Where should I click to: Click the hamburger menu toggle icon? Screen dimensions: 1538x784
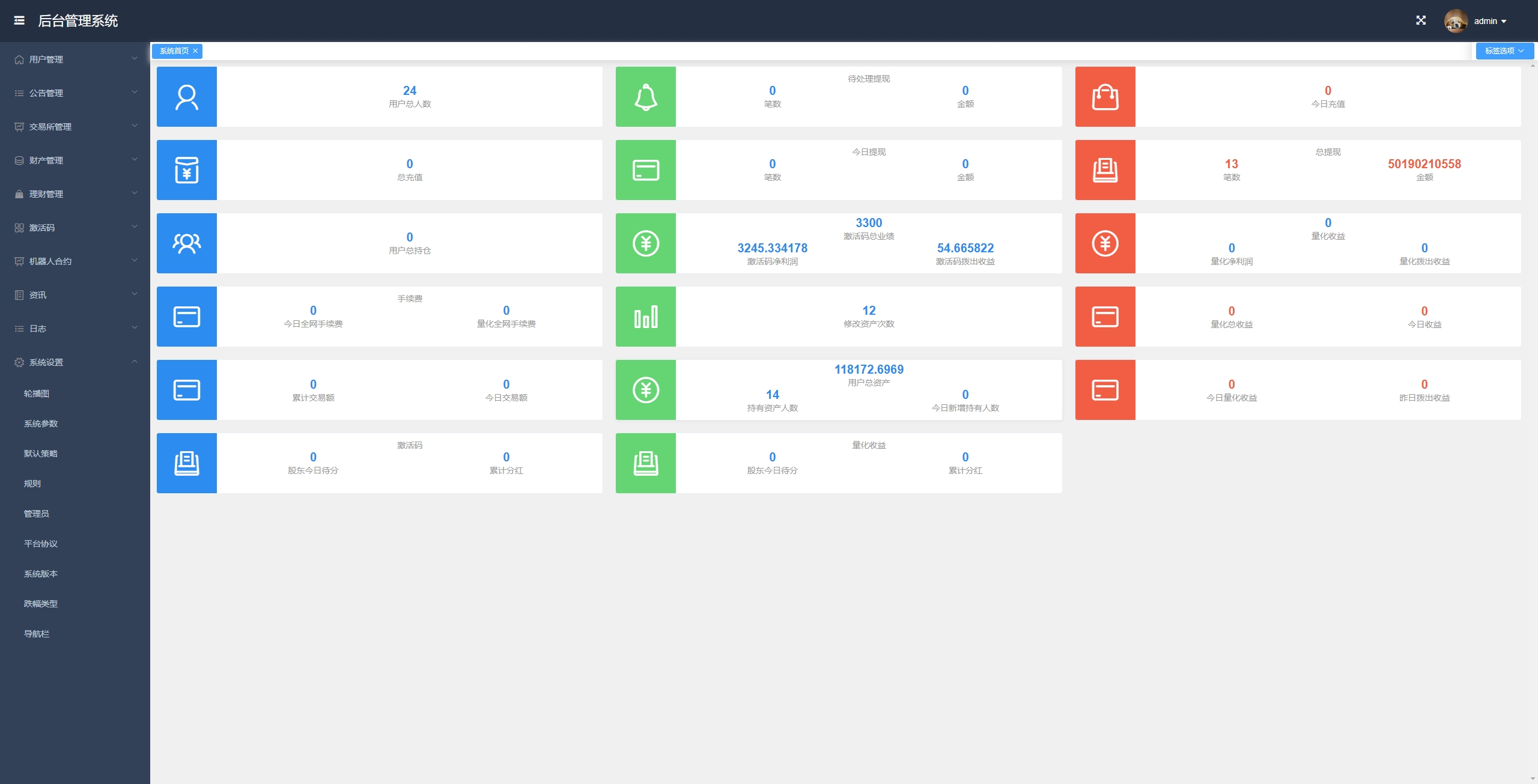coord(19,20)
